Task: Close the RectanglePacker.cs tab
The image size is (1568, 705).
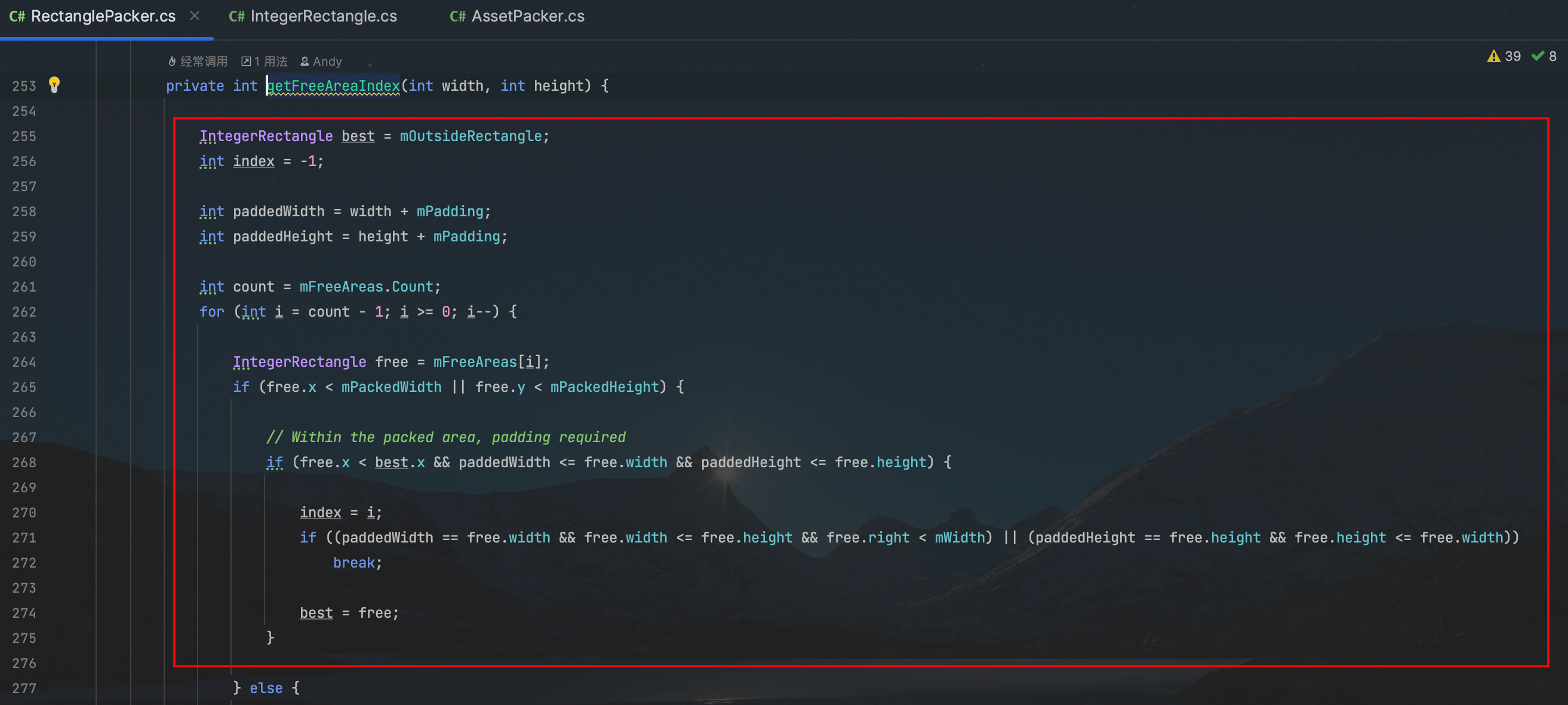Action: (x=195, y=17)
